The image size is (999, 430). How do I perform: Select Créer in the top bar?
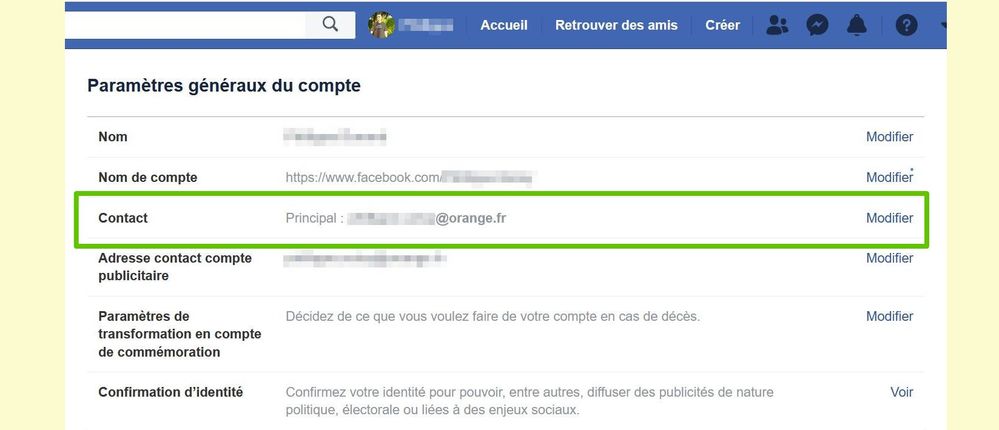(x=722, y=25)
